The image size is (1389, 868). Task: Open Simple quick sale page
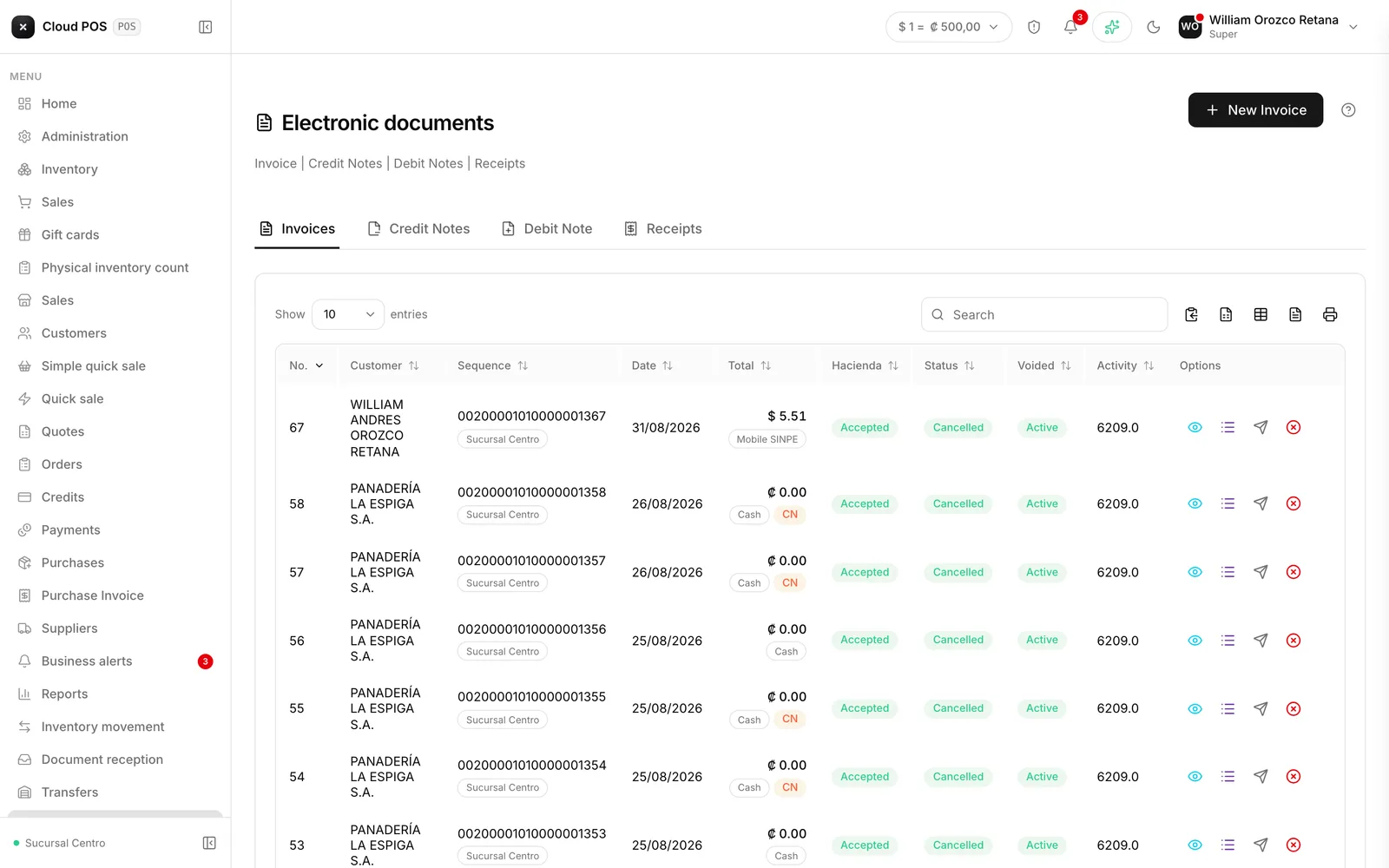pos(115,366)
